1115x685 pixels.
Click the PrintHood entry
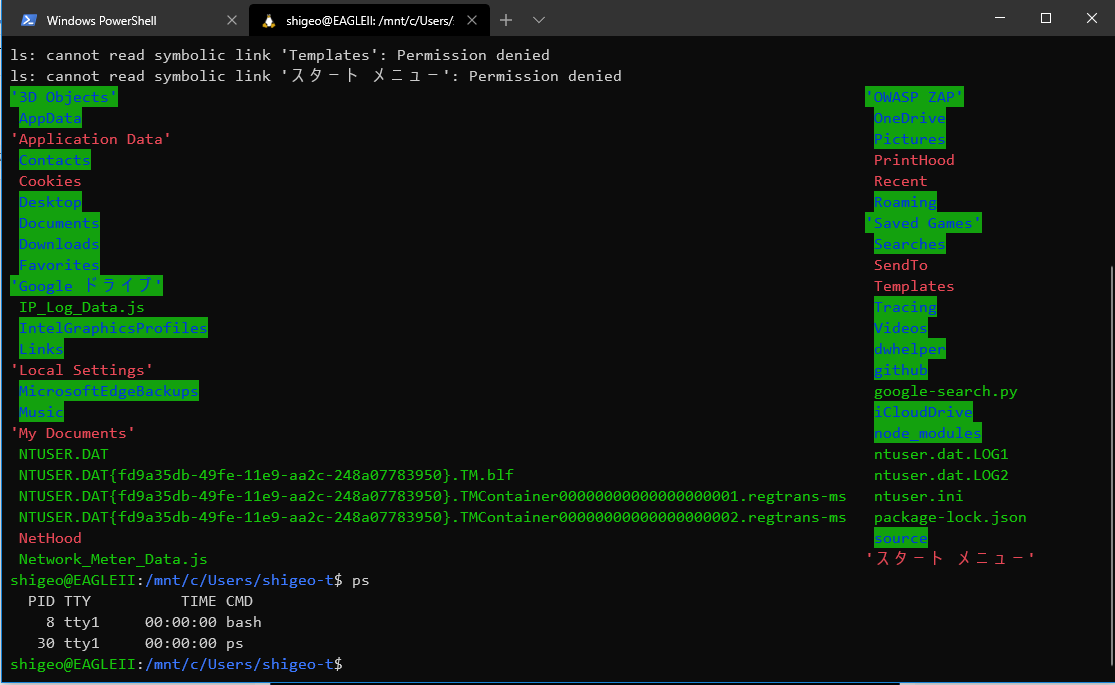(914, 160)
